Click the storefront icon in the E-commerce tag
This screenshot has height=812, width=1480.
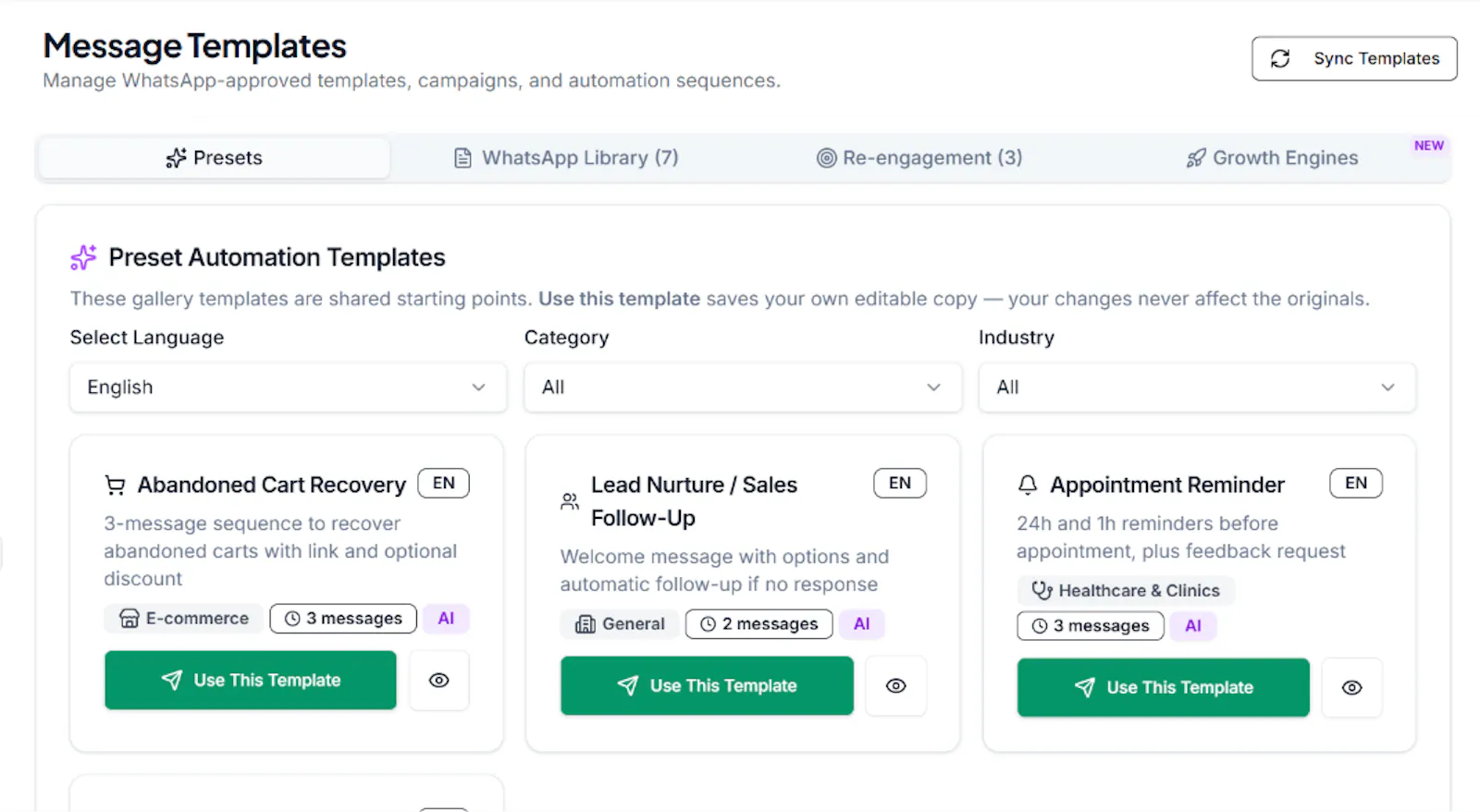tap(129, 619)
